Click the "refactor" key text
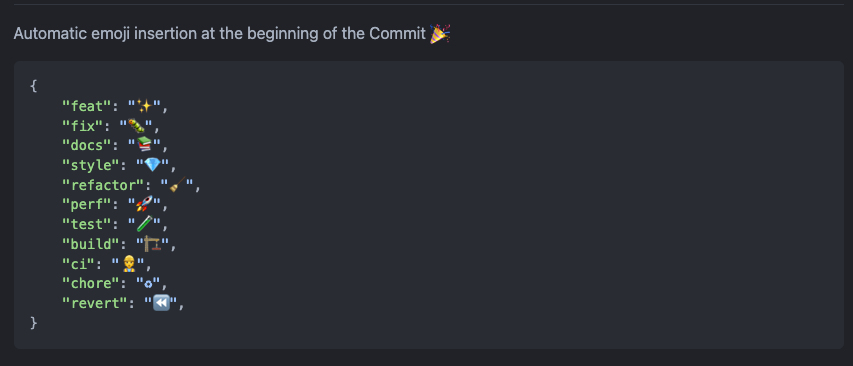The image size is (853, 366). [x=103, y=185]
